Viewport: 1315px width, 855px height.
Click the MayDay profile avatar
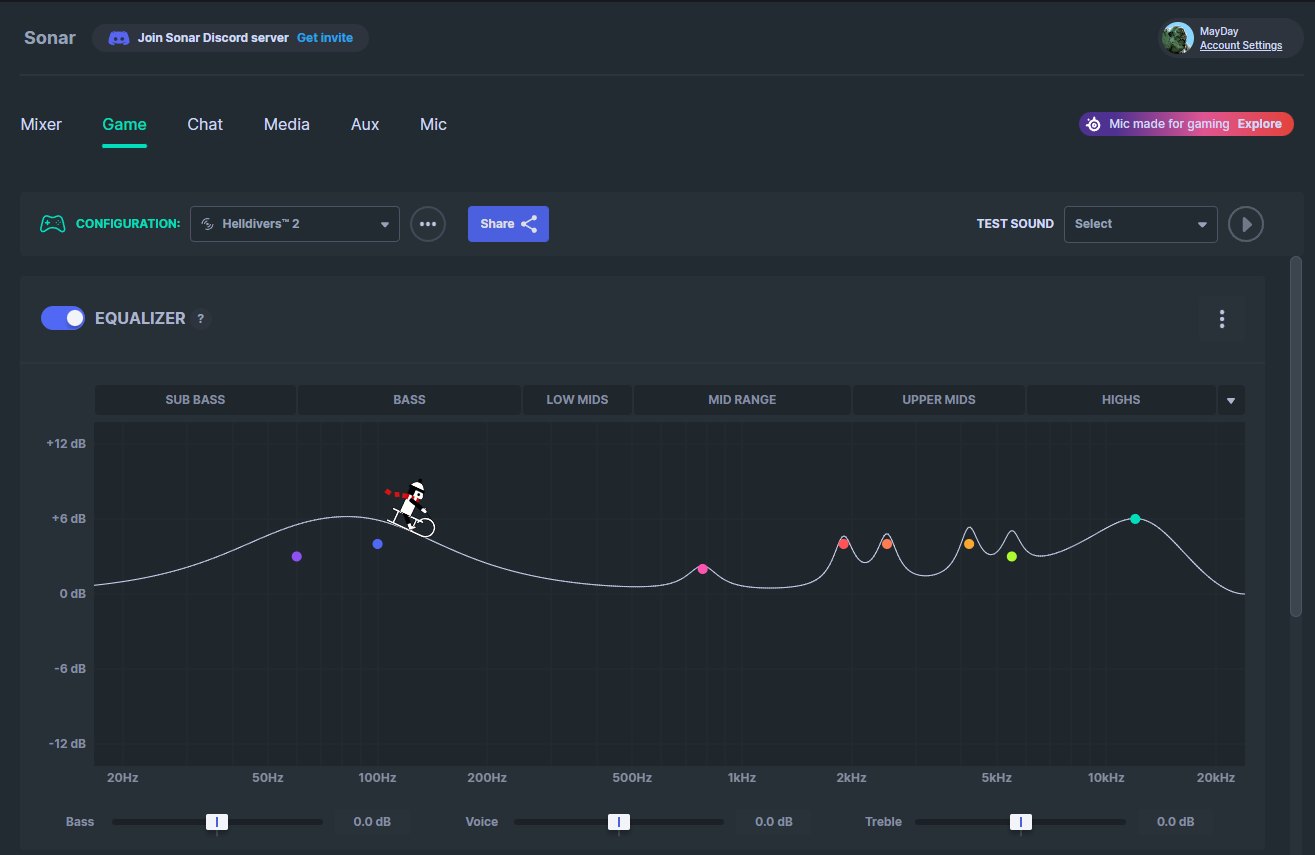1178,38
